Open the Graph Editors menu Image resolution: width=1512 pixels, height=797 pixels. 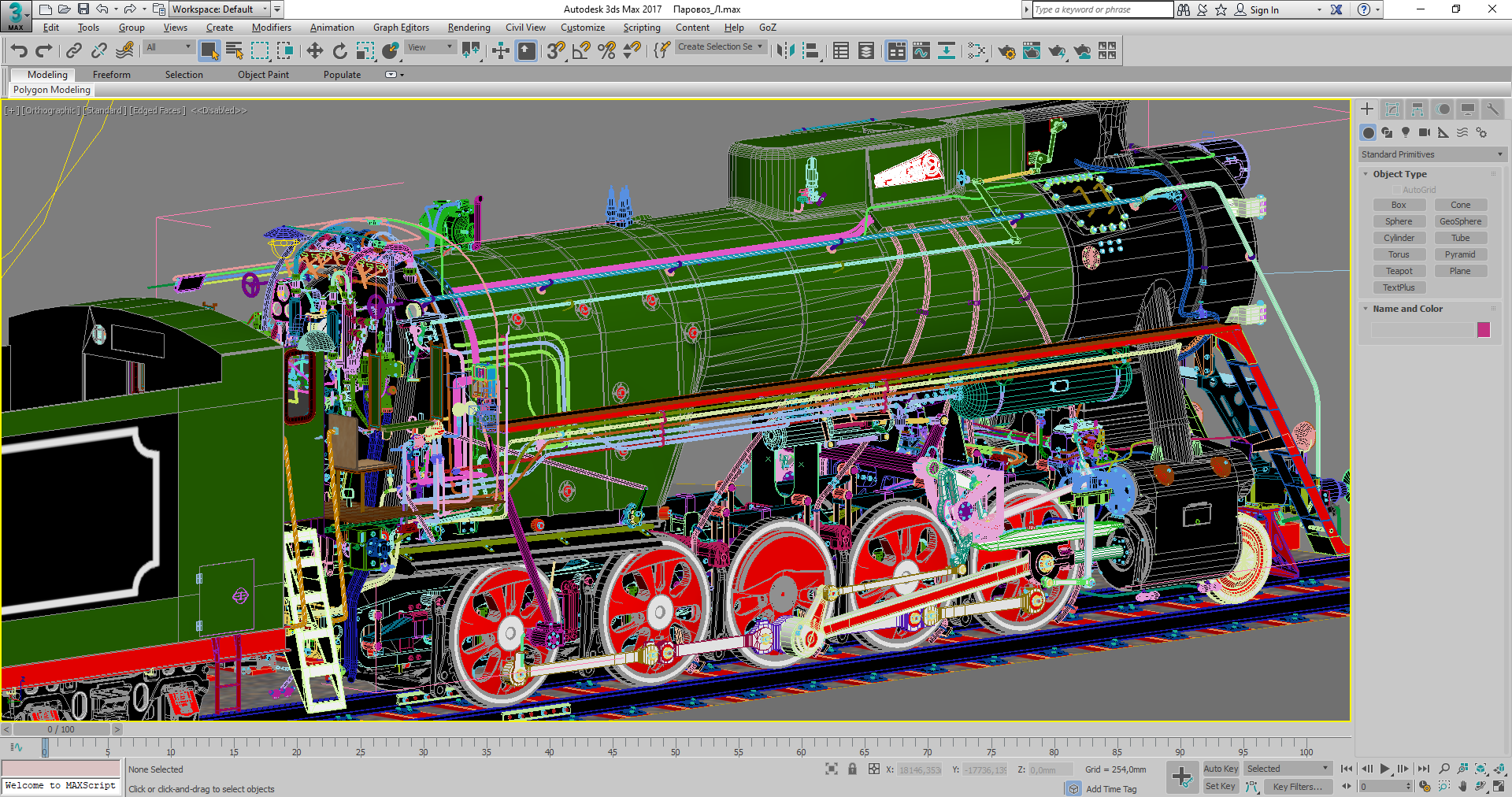(x=401, y=28)
